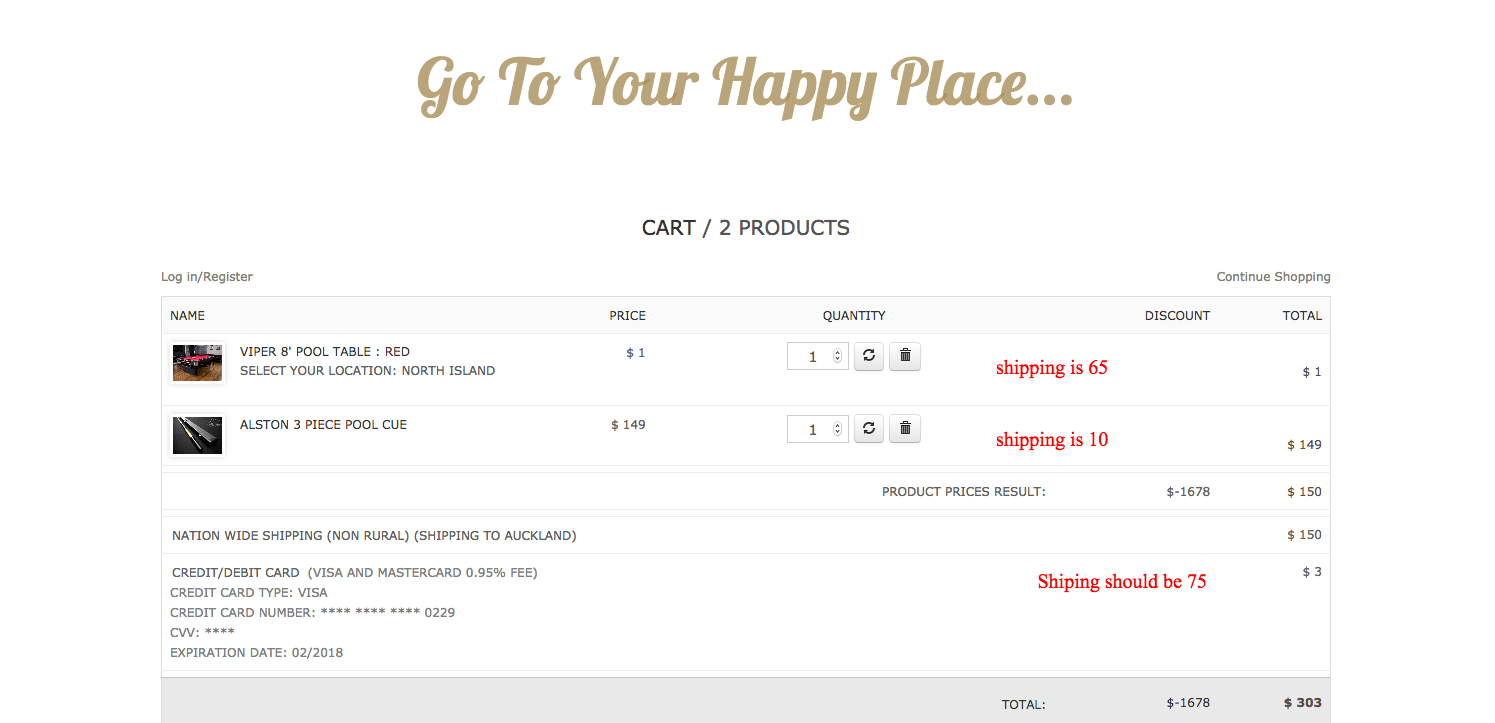Click the Alston cue quantity stepper arrows

838,430
